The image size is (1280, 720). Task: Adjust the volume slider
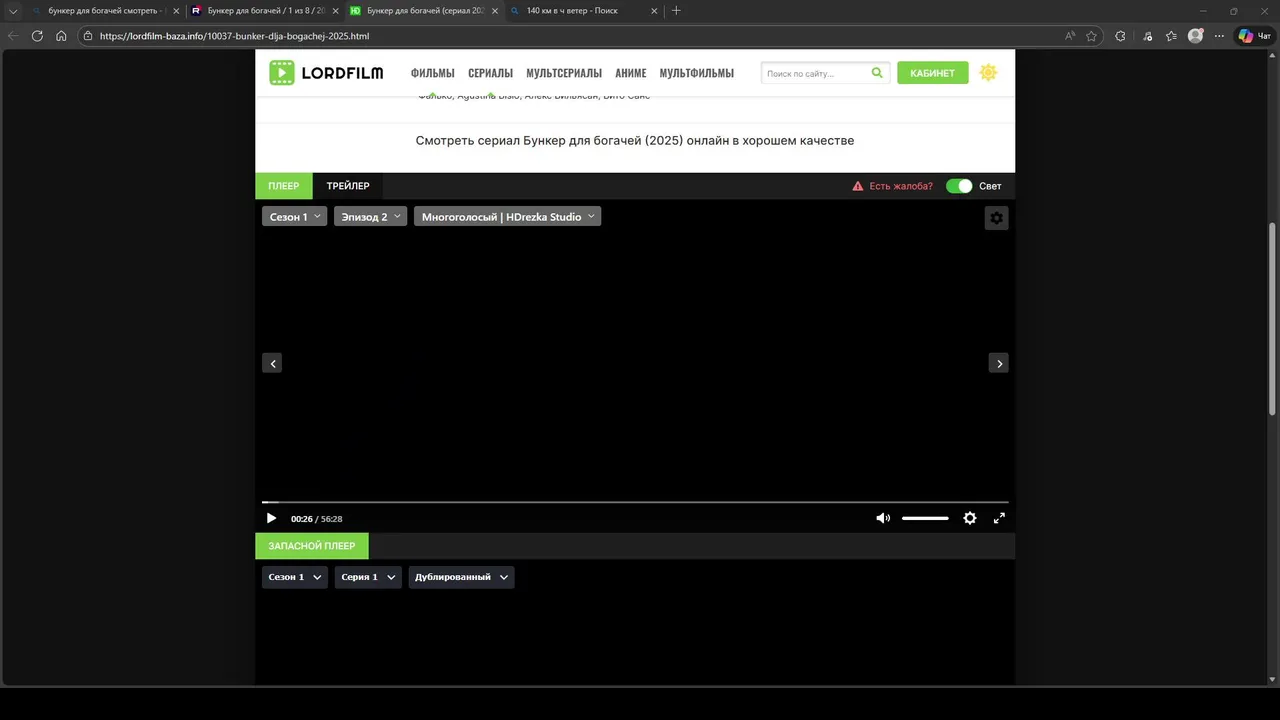[x=925, y=518]
